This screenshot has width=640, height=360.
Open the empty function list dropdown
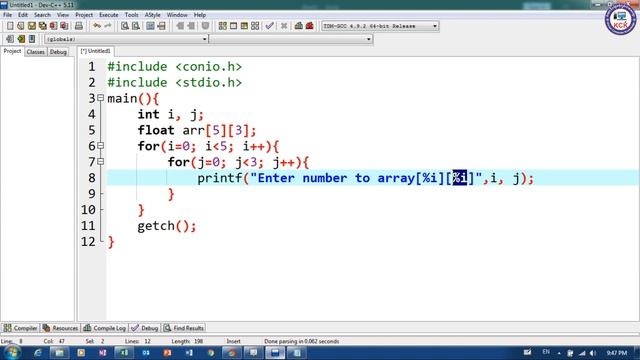tap(291, 39)
